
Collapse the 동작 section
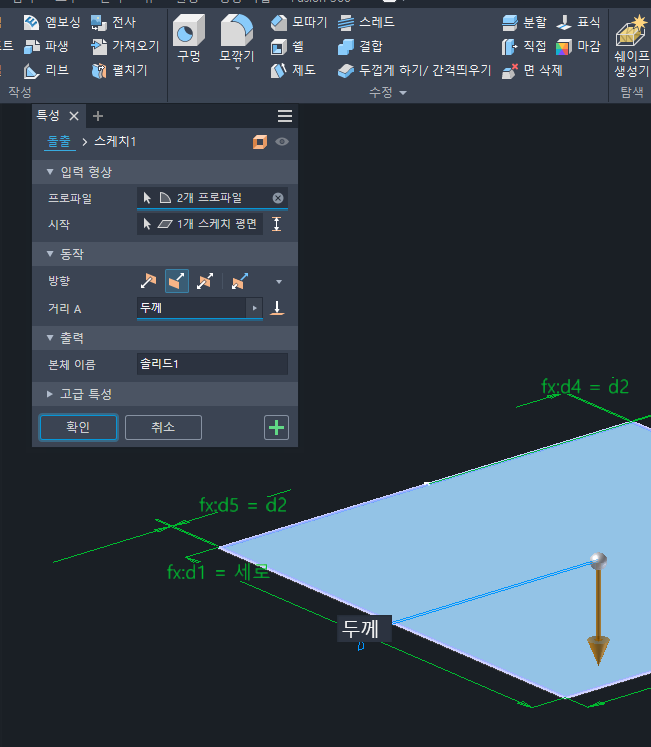pyautogui.click(x=50, y=254)
